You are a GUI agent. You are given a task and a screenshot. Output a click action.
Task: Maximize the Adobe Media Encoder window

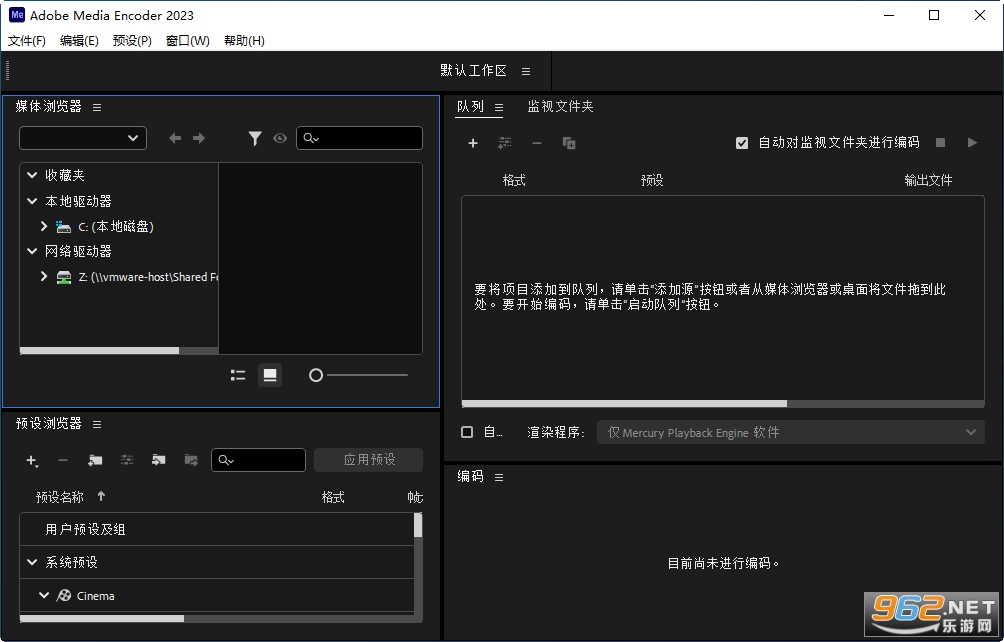pos(934,15)
